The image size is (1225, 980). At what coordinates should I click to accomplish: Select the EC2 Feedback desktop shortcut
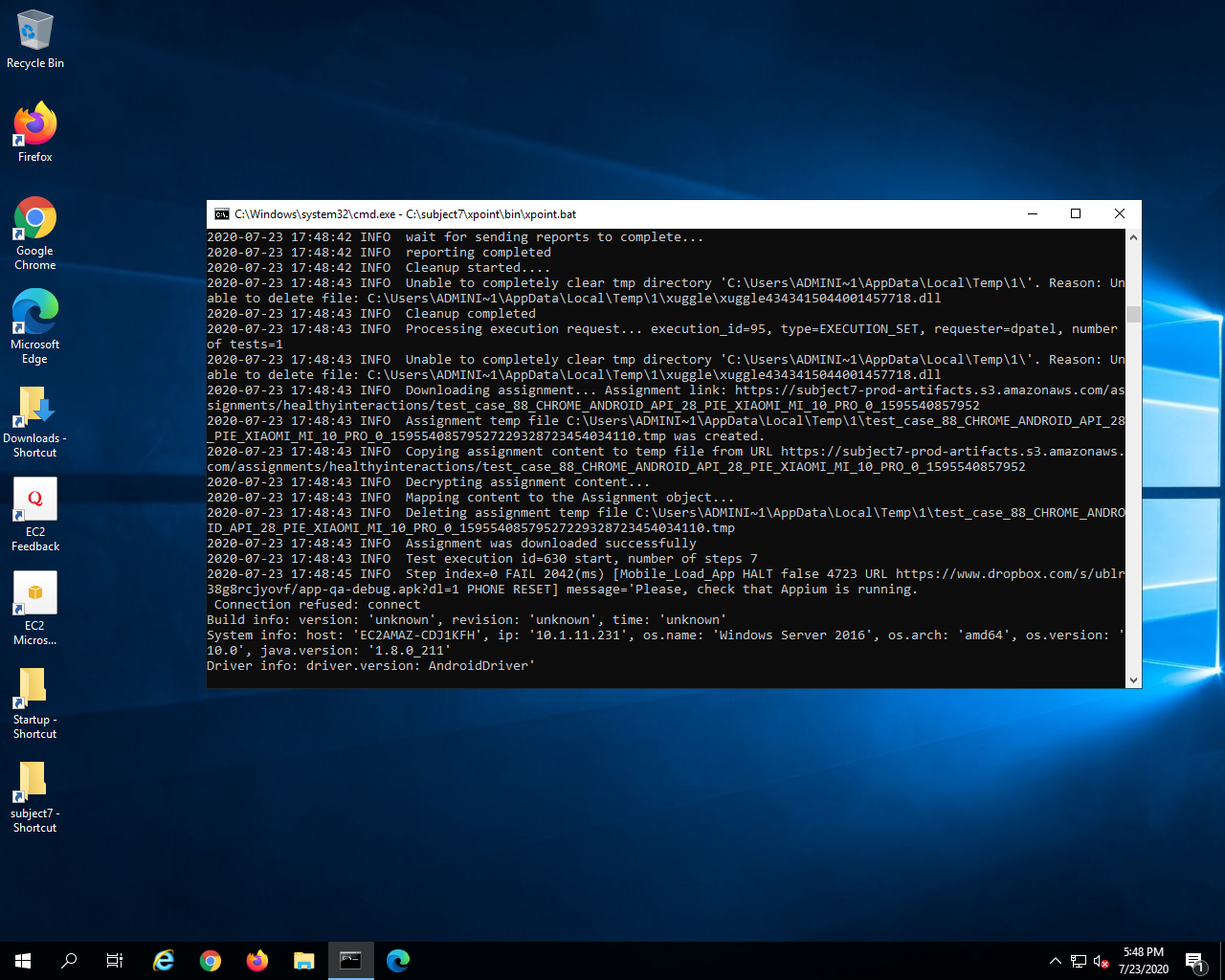[35, 511]
